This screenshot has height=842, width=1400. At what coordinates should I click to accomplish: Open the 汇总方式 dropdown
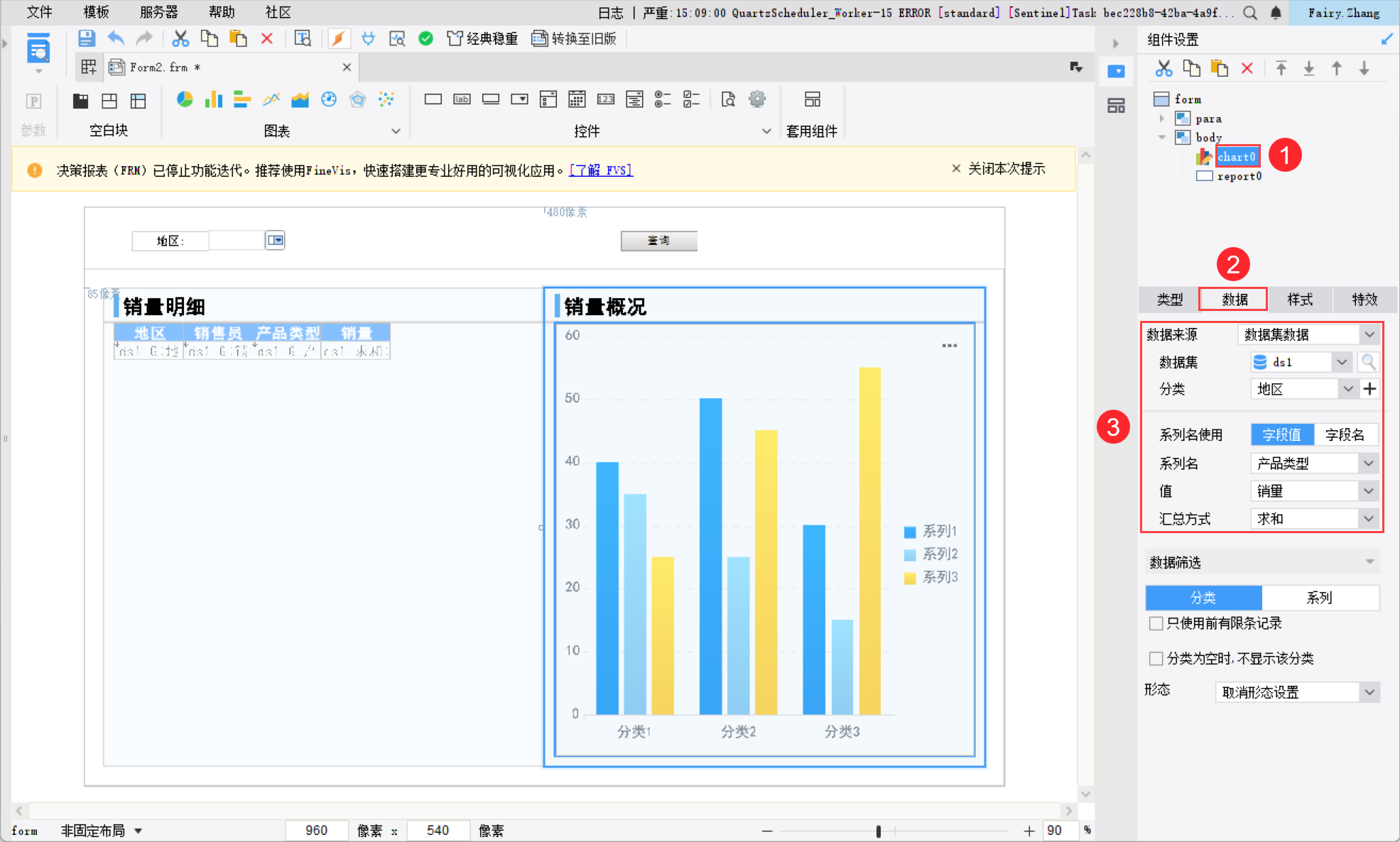[x=1368, y=518]
